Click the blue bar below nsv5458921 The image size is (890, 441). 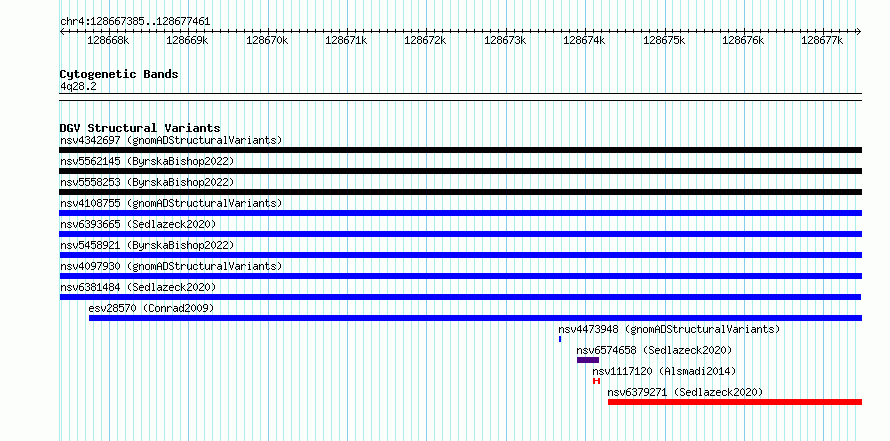(460, 255)
